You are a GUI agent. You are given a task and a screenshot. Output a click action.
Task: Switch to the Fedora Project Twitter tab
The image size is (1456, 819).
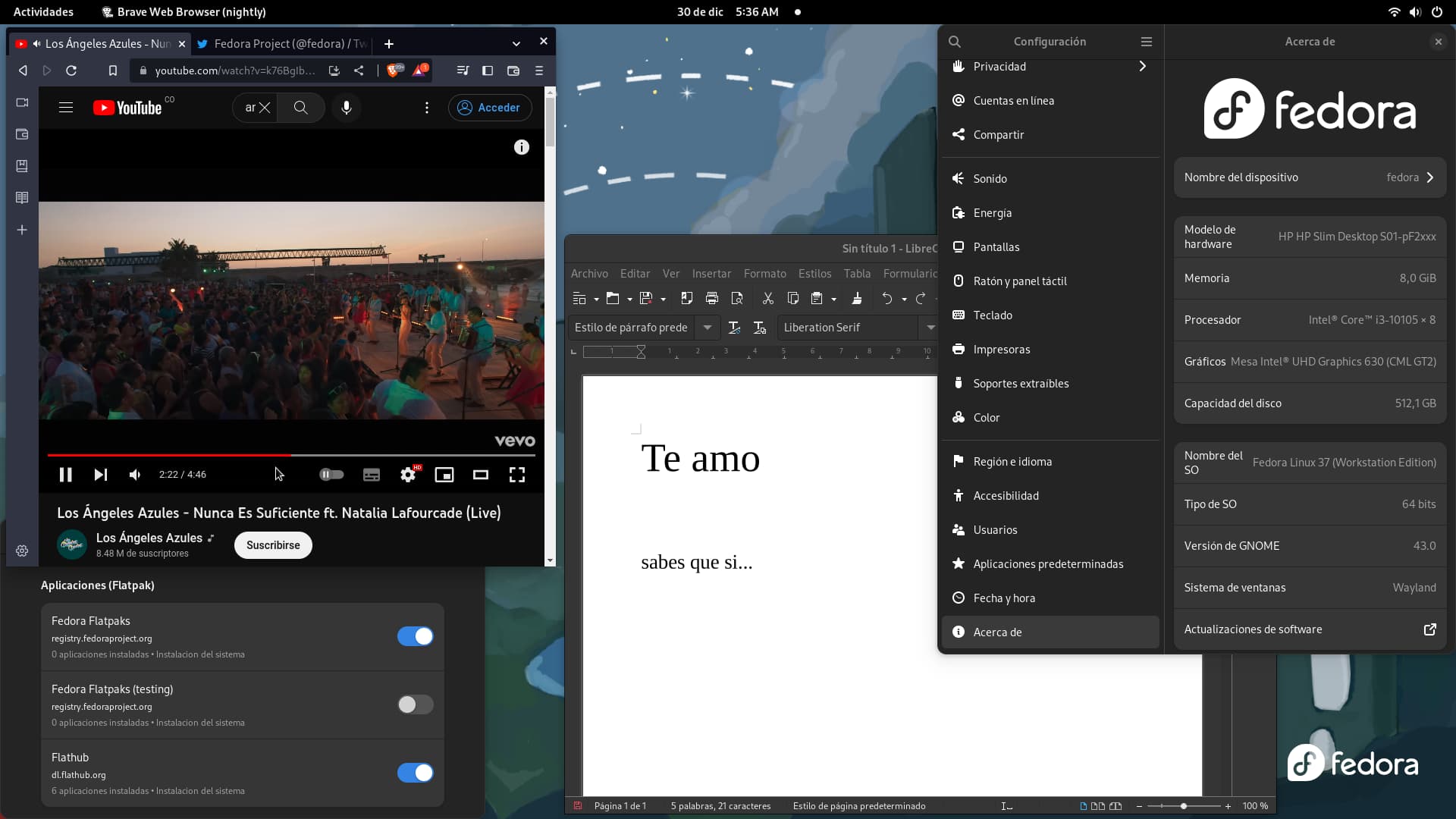click(x=282, y=44)
